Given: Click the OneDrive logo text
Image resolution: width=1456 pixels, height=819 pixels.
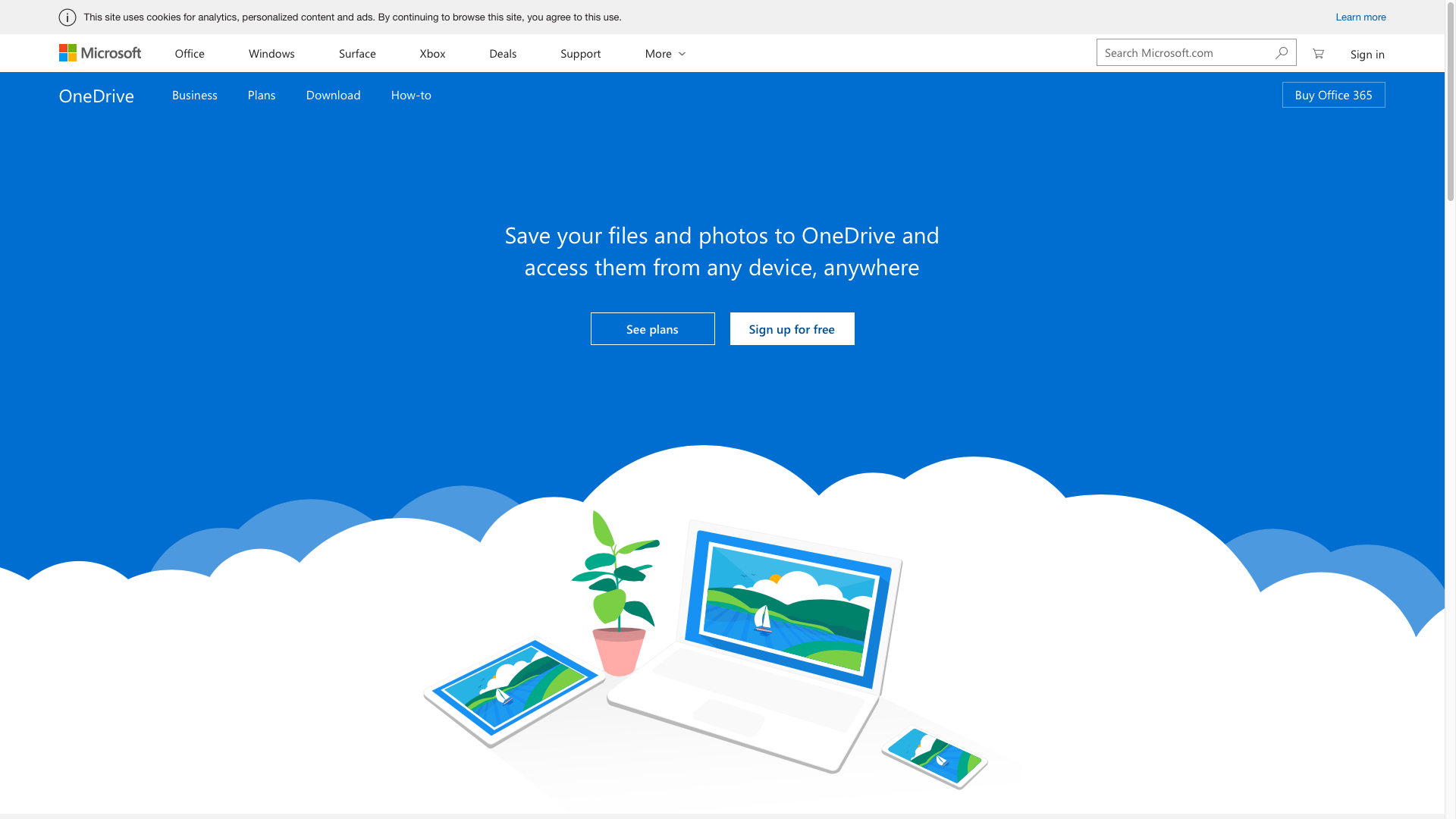Looking at the screenshot, I should (96, 94).
